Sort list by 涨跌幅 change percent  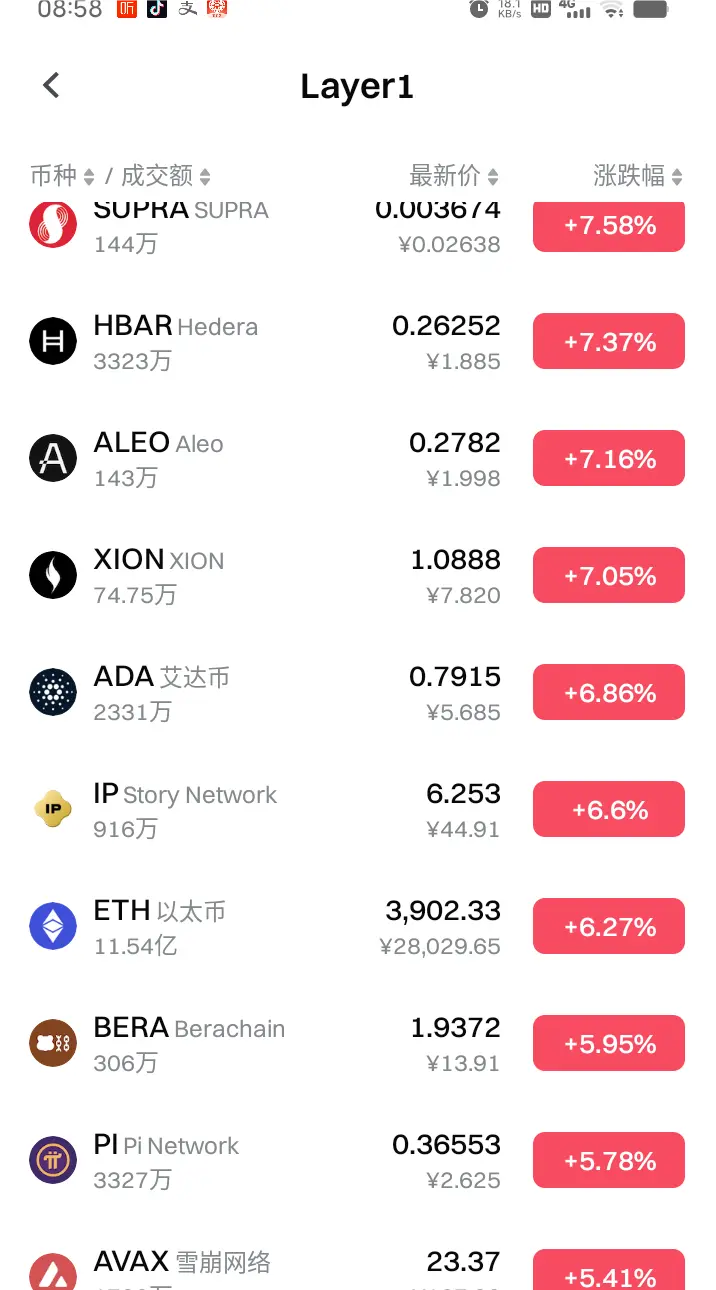(x=638, y=176)
